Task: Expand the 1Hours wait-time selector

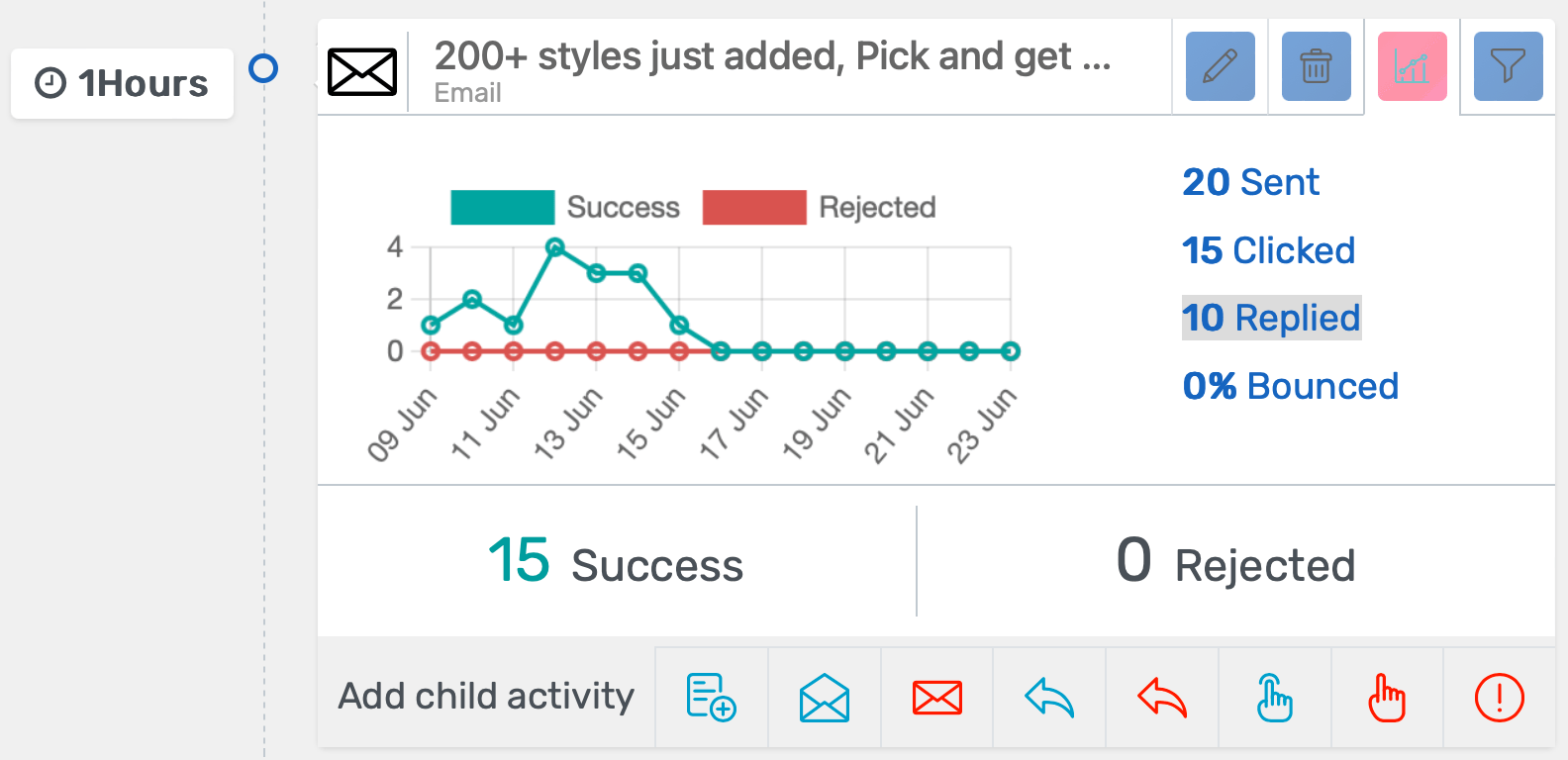Action: click(x=121, y=83)
